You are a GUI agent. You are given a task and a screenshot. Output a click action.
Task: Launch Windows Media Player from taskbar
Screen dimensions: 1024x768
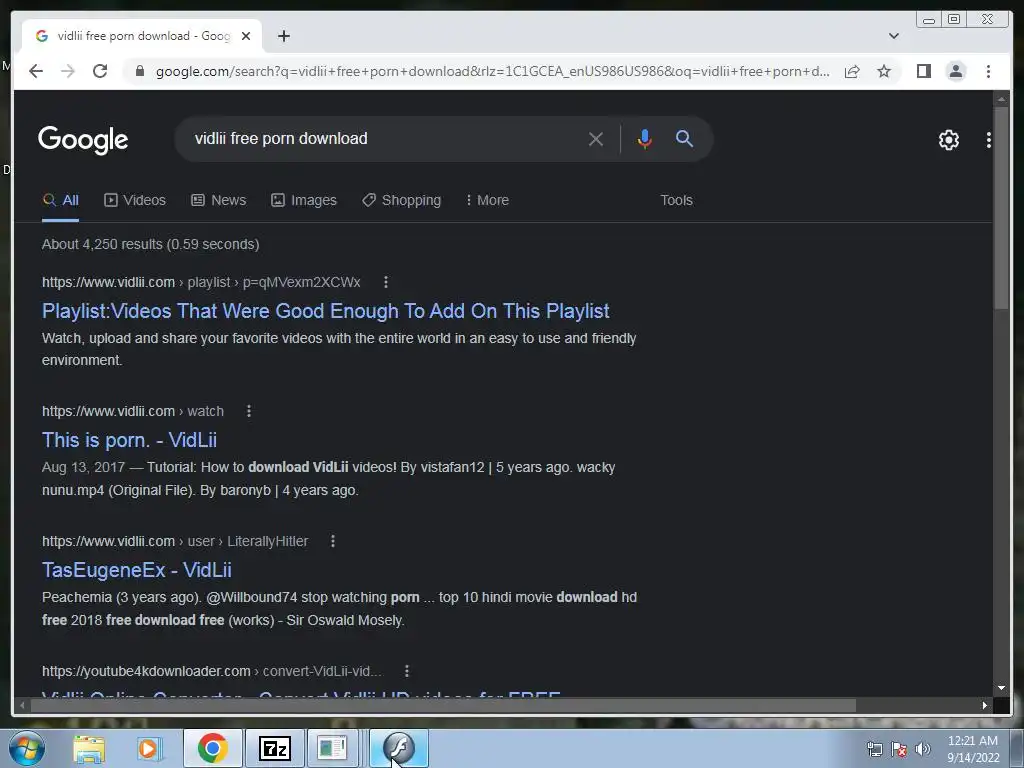[148, 748]
